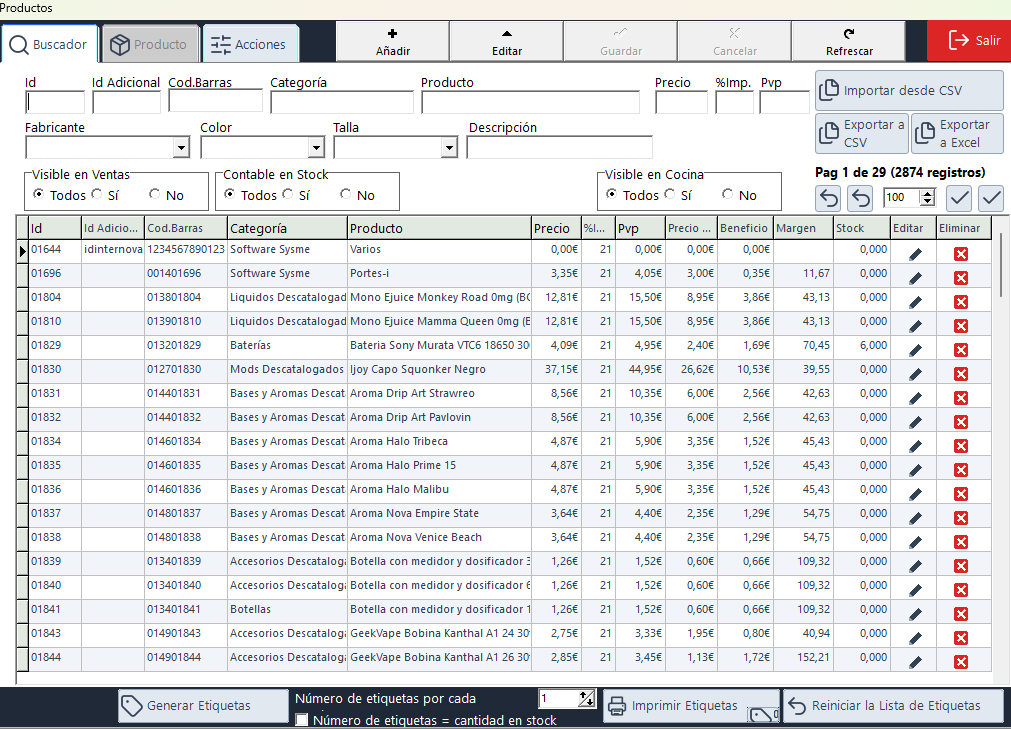Click Generar Etiquetas button
This screenshot has height=729, width=1011.
pyautogui.click(x=203, y=706)
